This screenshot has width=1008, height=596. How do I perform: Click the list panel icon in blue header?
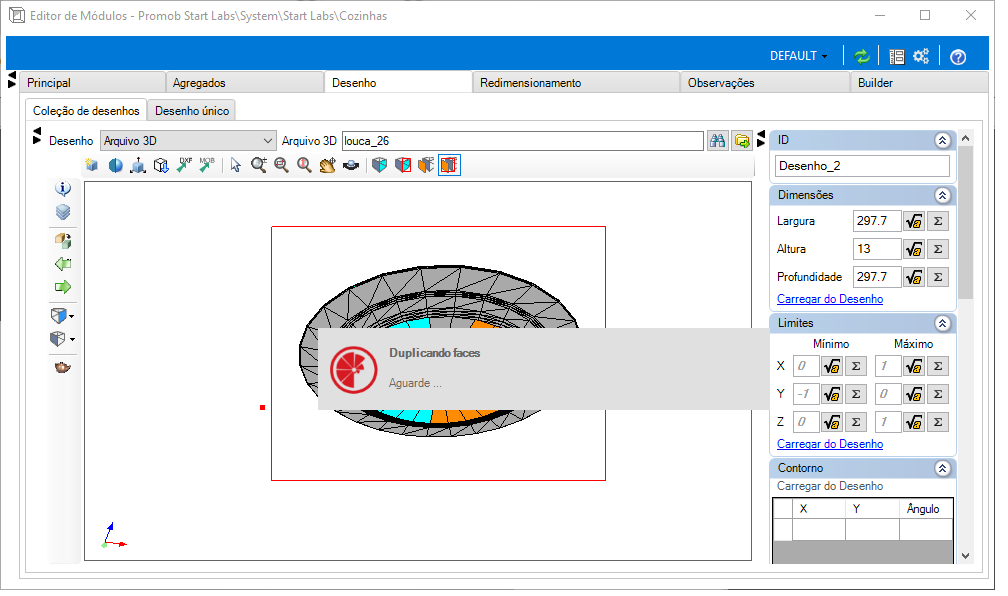coord(897,57)
